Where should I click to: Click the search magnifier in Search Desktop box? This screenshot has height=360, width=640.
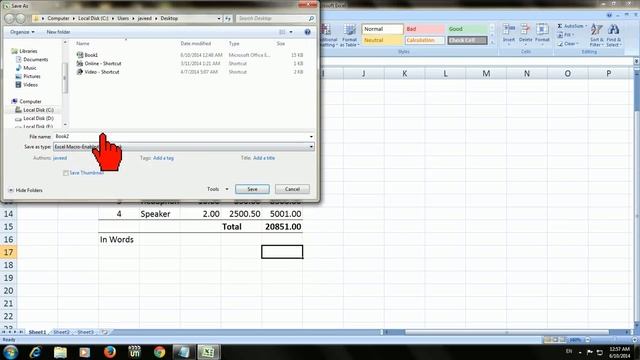coord(311,18)
